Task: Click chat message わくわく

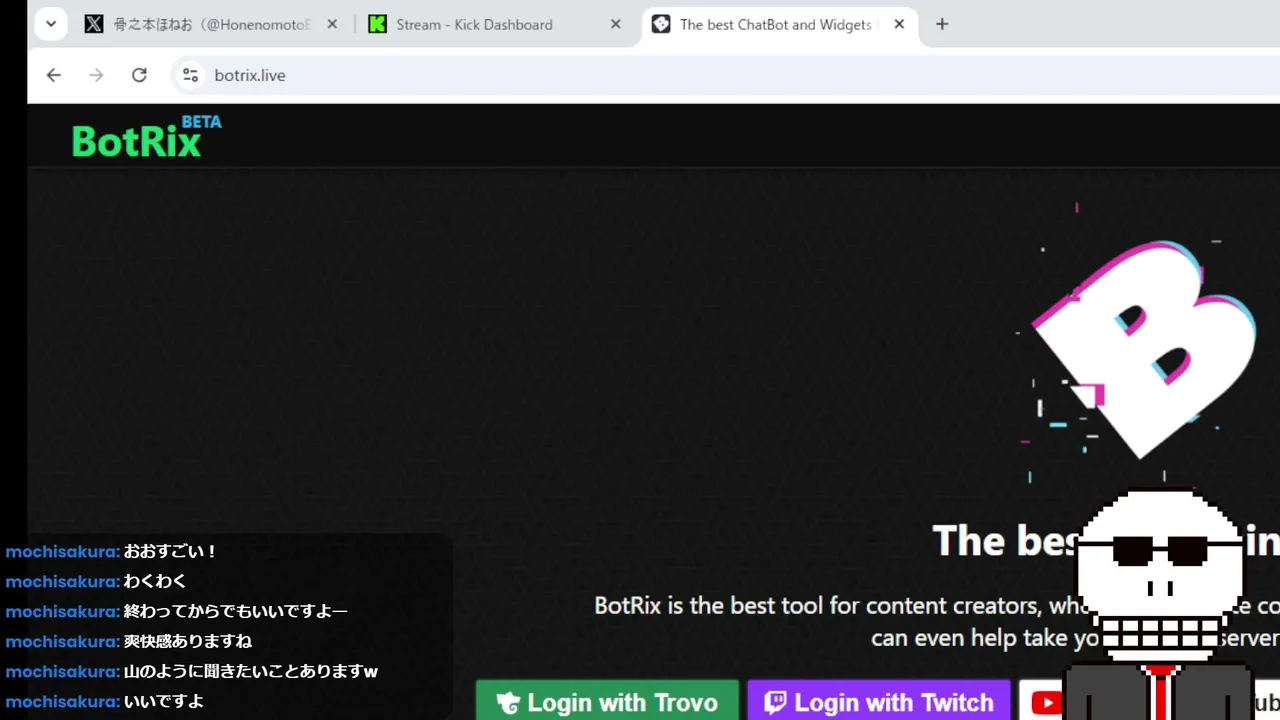Action: coord(155,581)
